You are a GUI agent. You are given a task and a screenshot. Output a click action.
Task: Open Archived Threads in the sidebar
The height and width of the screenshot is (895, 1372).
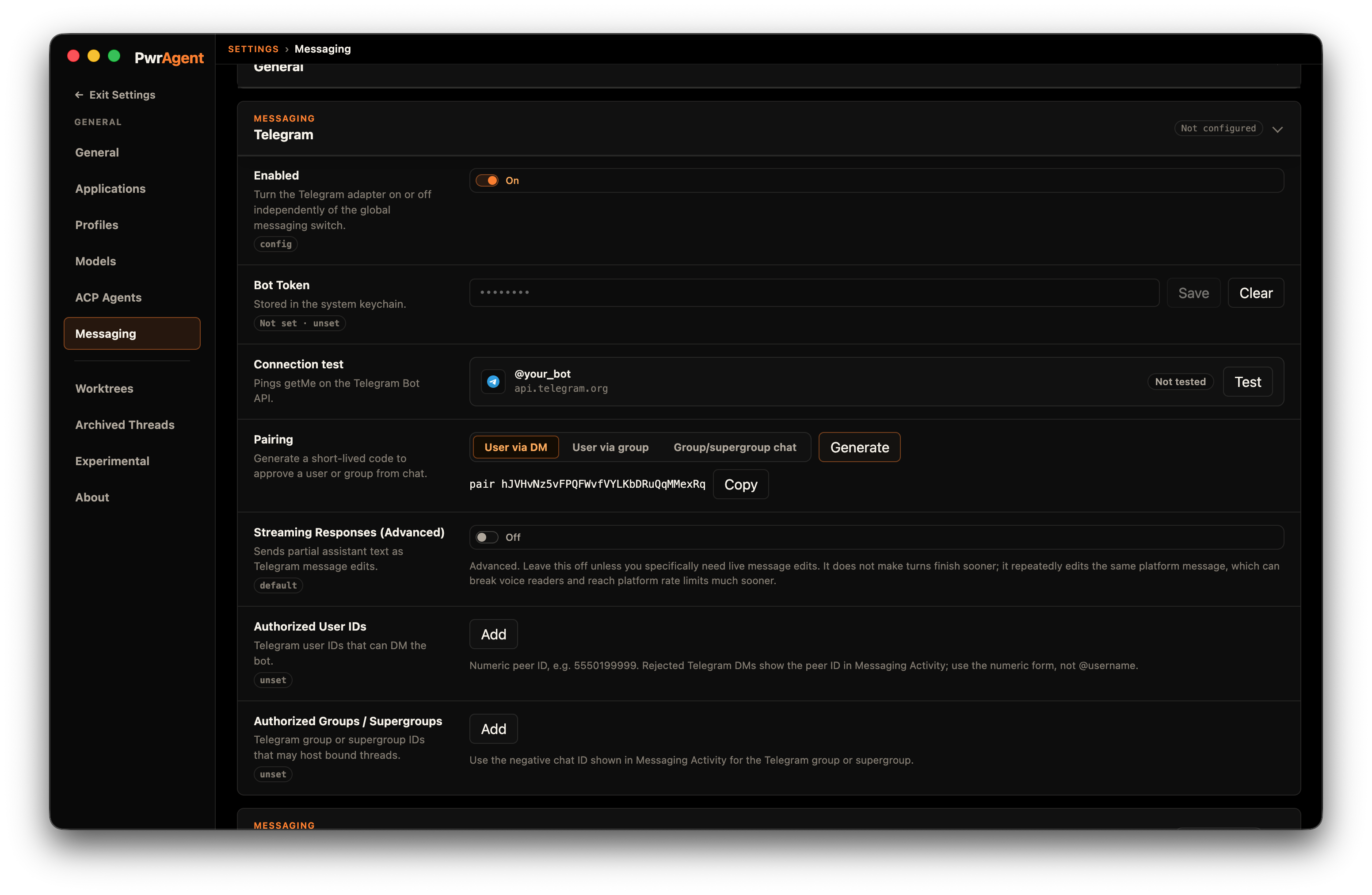tap(132, 425)
